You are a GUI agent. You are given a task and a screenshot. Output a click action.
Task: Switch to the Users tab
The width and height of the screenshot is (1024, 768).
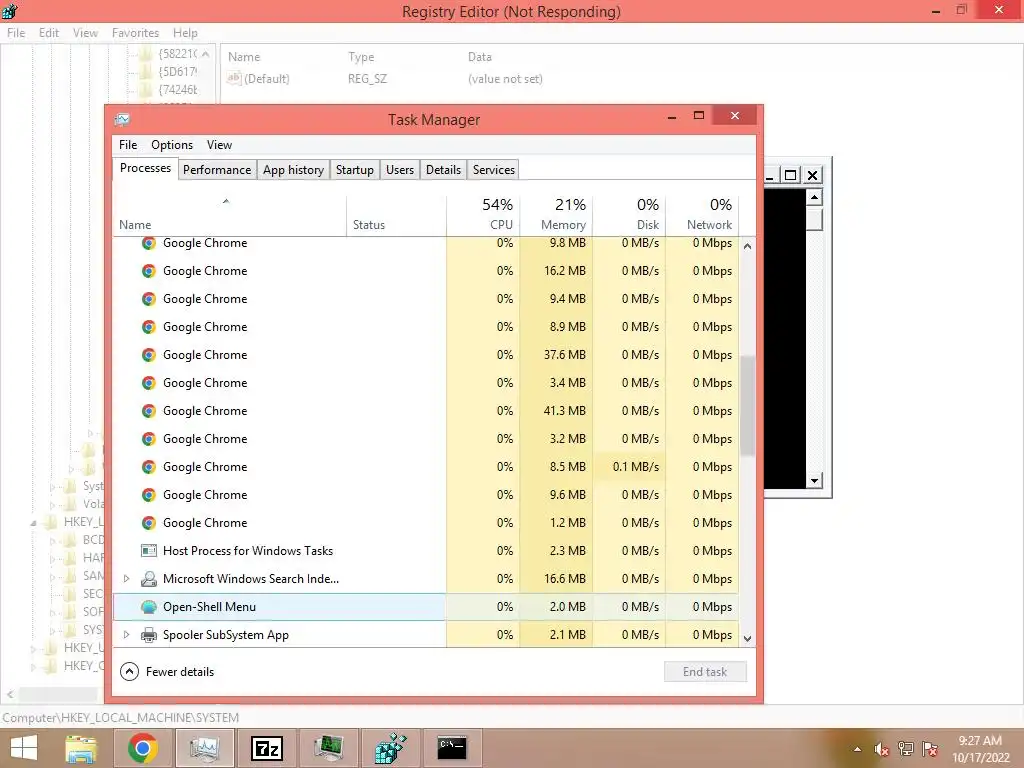[x=400, y=170]
